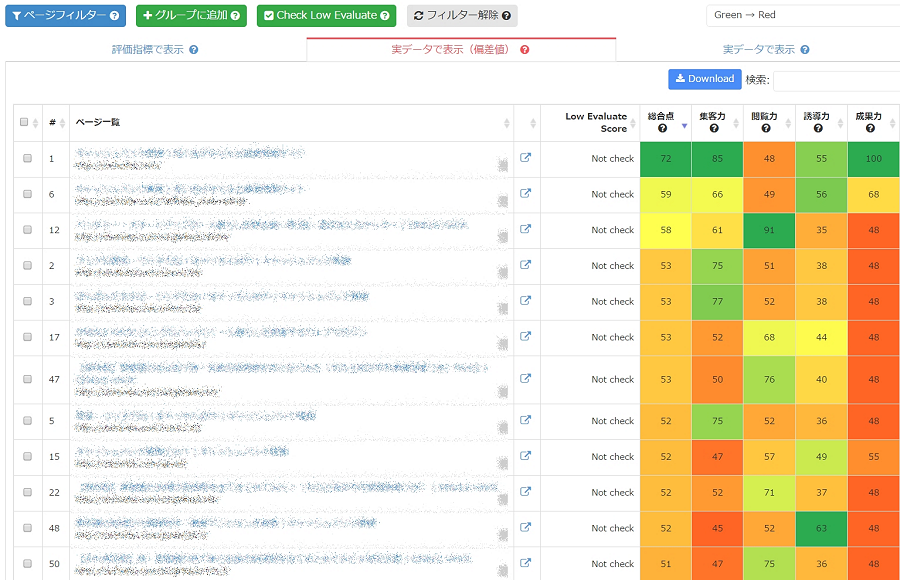
Task: Open external link icon for row 47
Action: coord(526,379)
